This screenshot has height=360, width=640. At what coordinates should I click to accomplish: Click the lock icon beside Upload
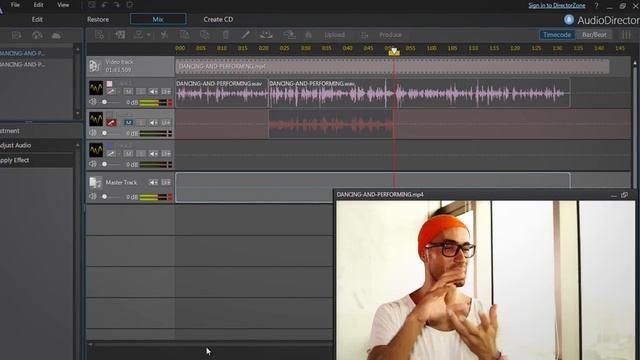(x=309, y=36)
